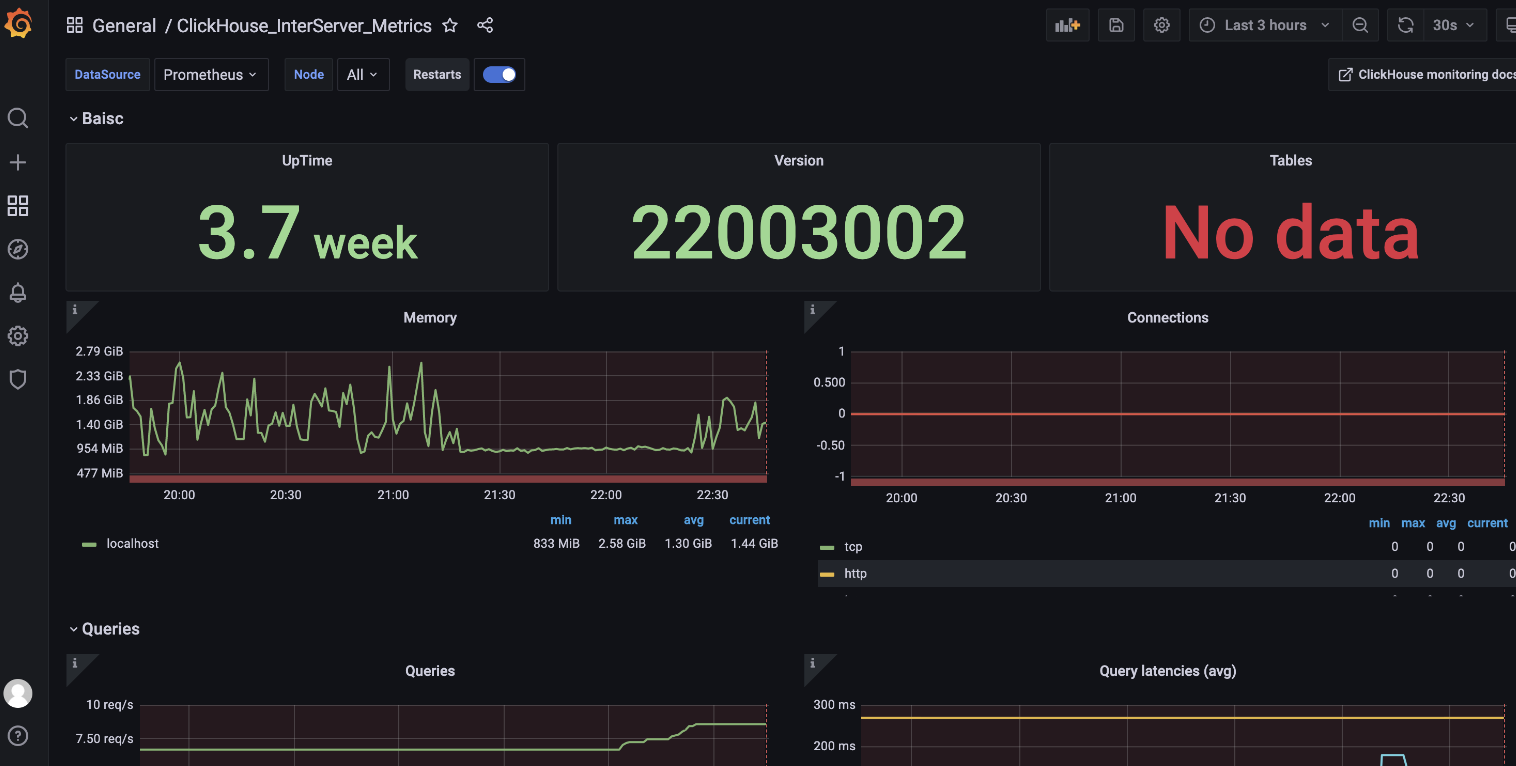Open the Alerting bell icon
This screenshot has width=1516, height=766.
click(18, 293)
